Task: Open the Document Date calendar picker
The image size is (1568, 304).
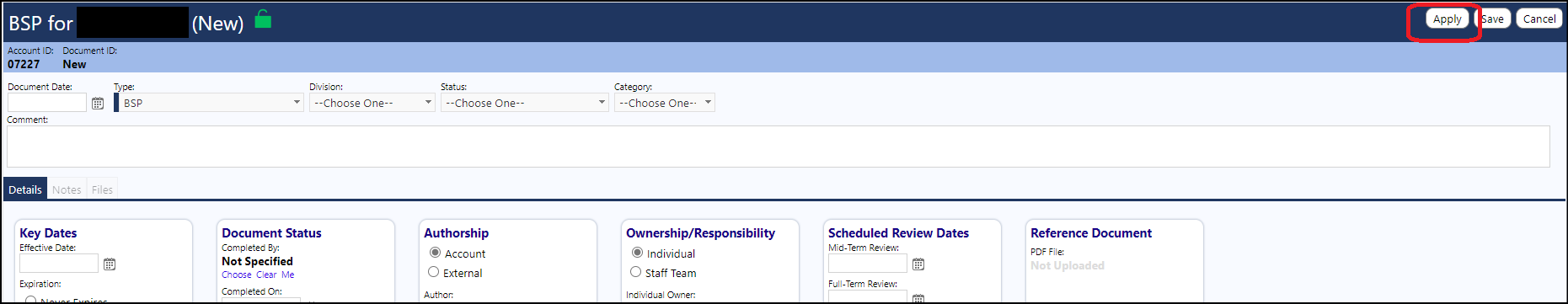Action: tap(98, 103)
